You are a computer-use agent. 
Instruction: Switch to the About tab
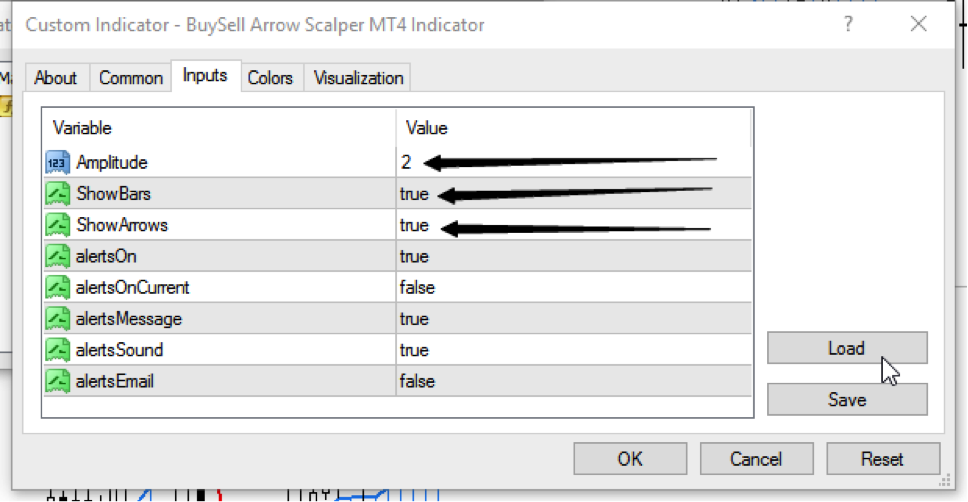[56, 78]
